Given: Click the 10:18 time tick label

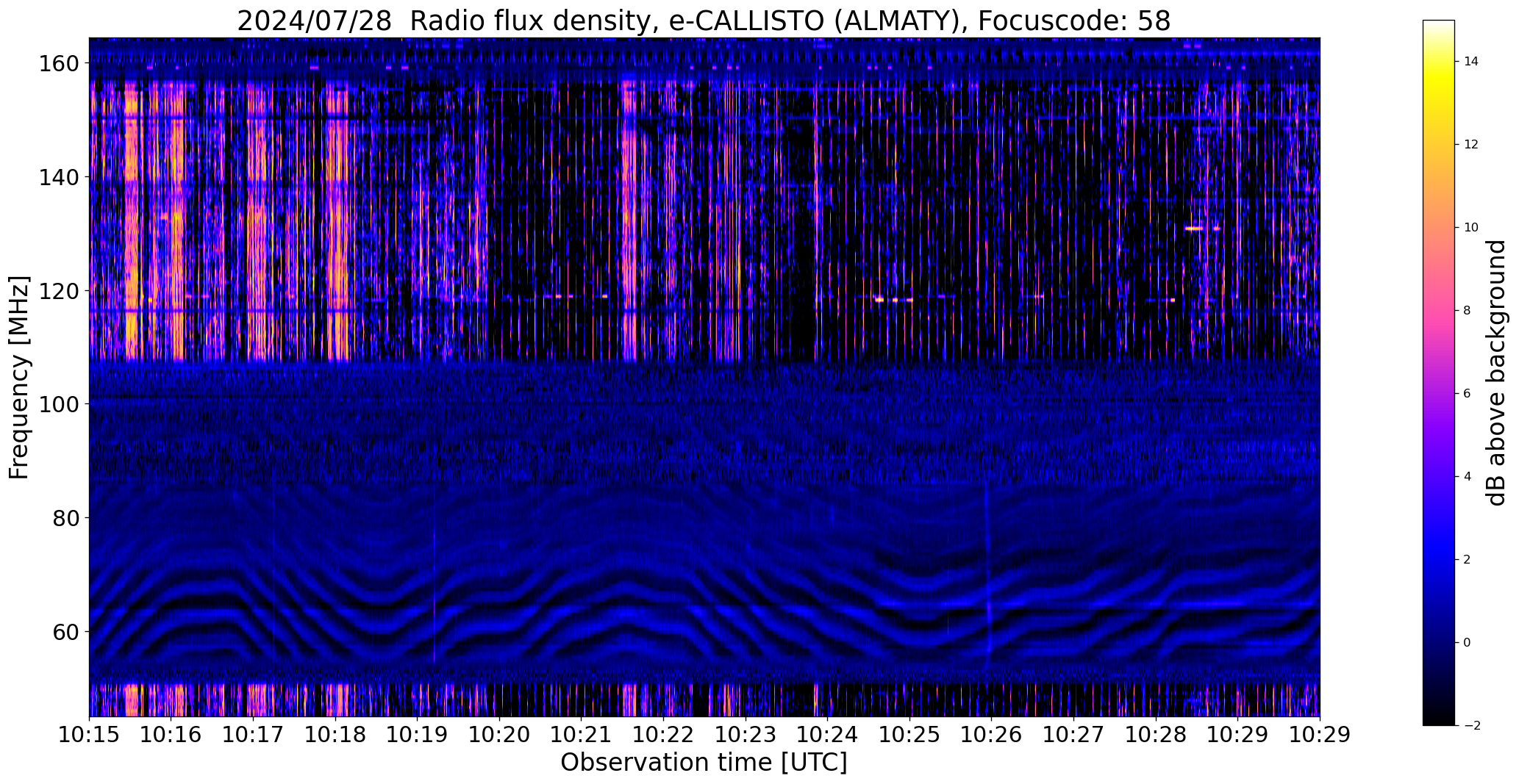Looking at the screenshot, I should click(x=335, y=735).
